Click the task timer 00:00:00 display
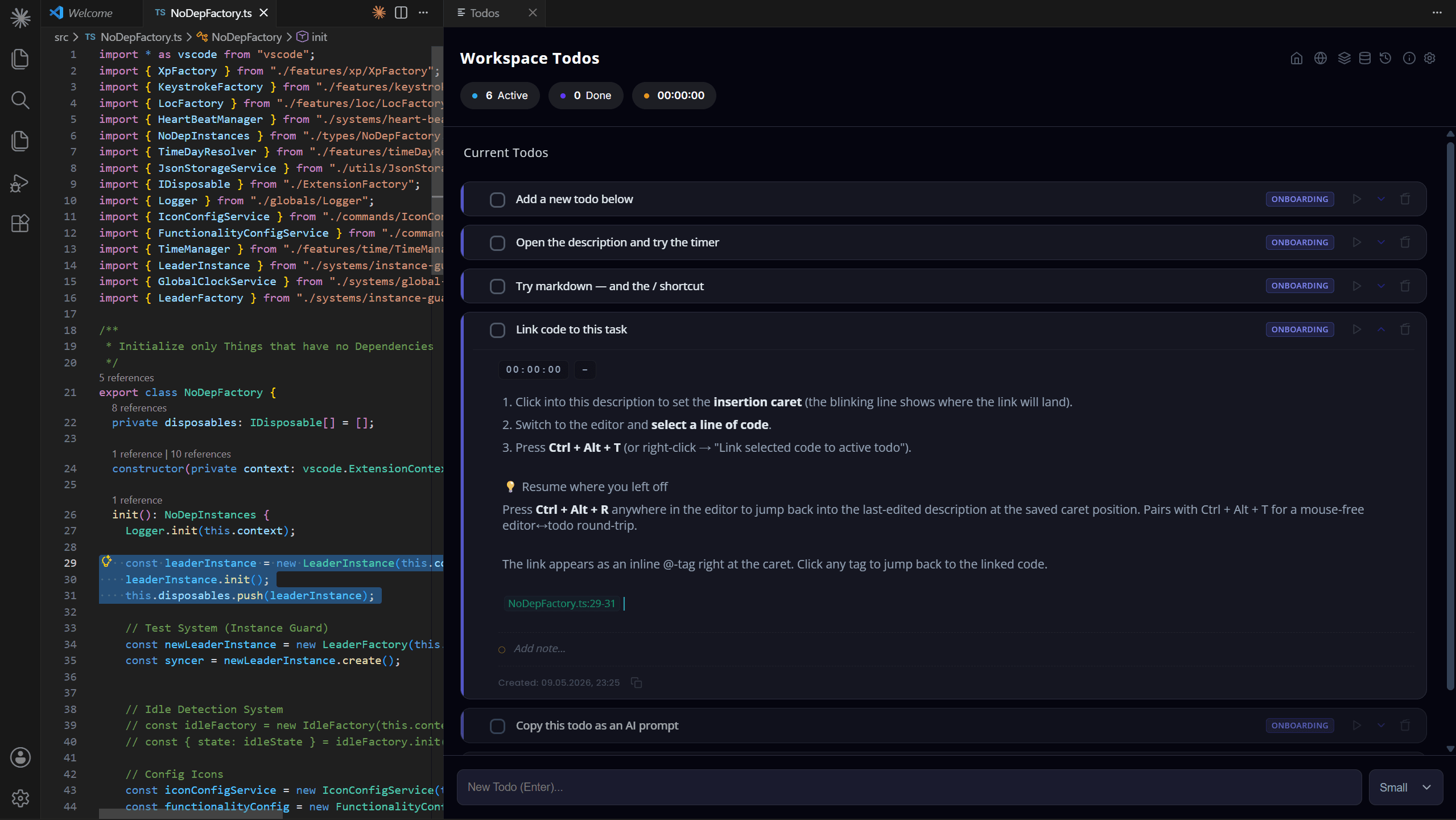This screenshot has height=820, width=1456. (533, 370)
